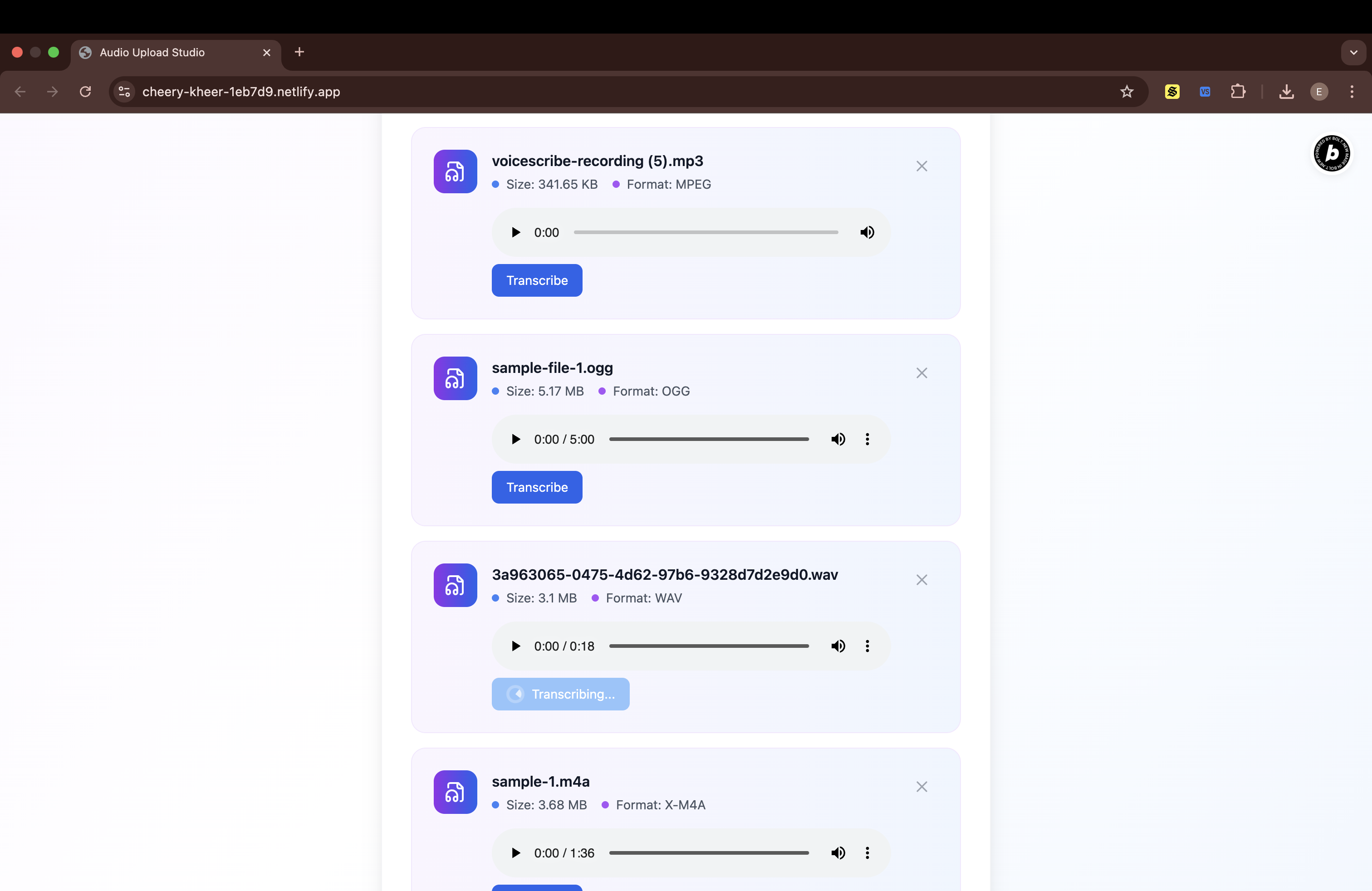Play the voicescribe-recording (5).mp3 audio

tap(515, 232)
